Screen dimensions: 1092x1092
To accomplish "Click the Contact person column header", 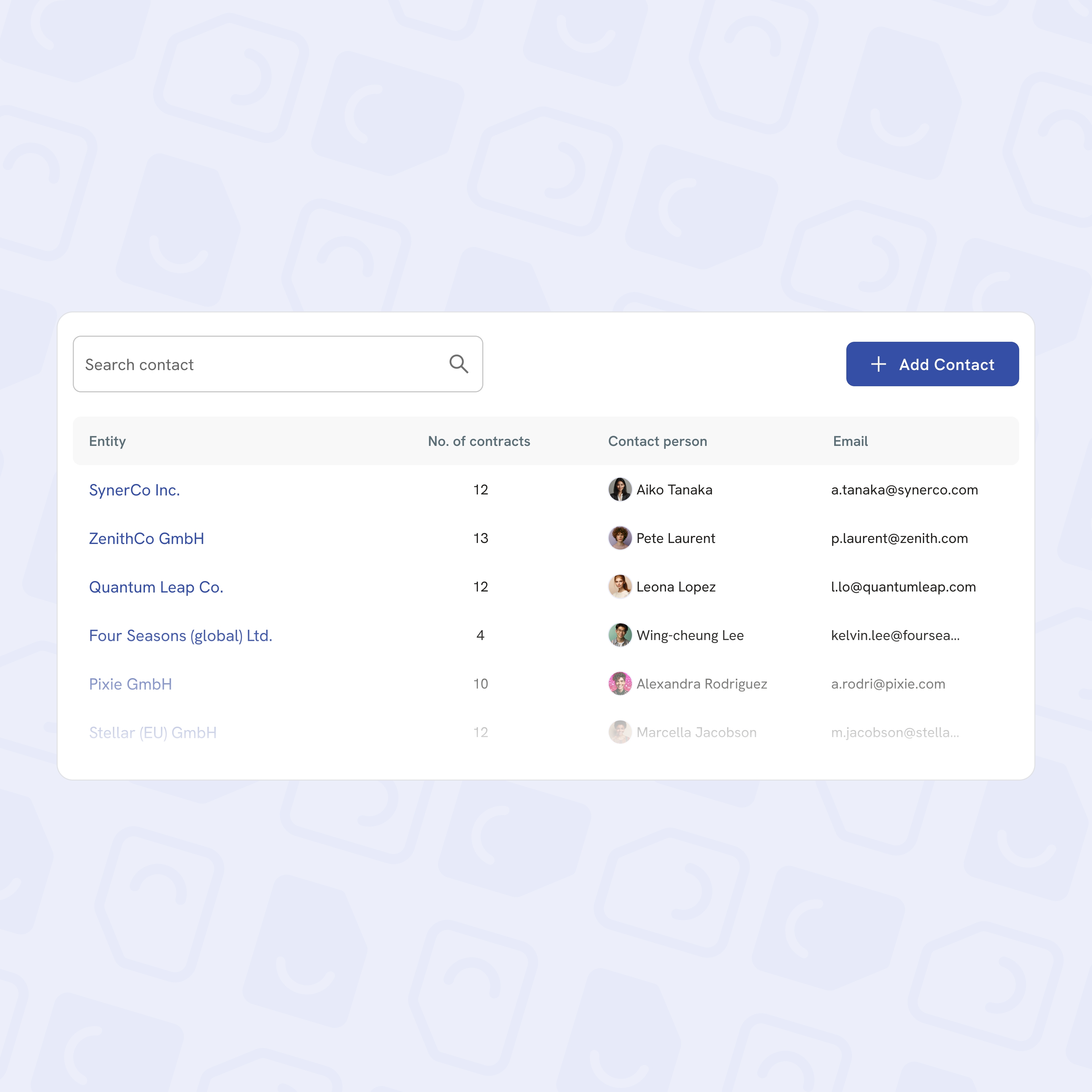I will click(657, 442).
